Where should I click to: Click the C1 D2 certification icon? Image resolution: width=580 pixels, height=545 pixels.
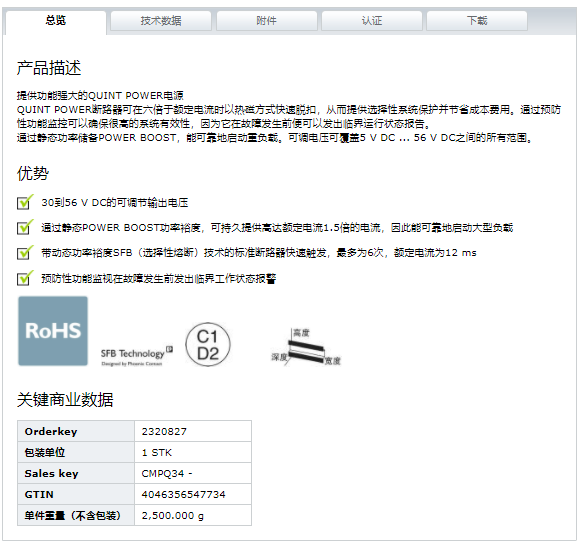click(x=208, y=344)
